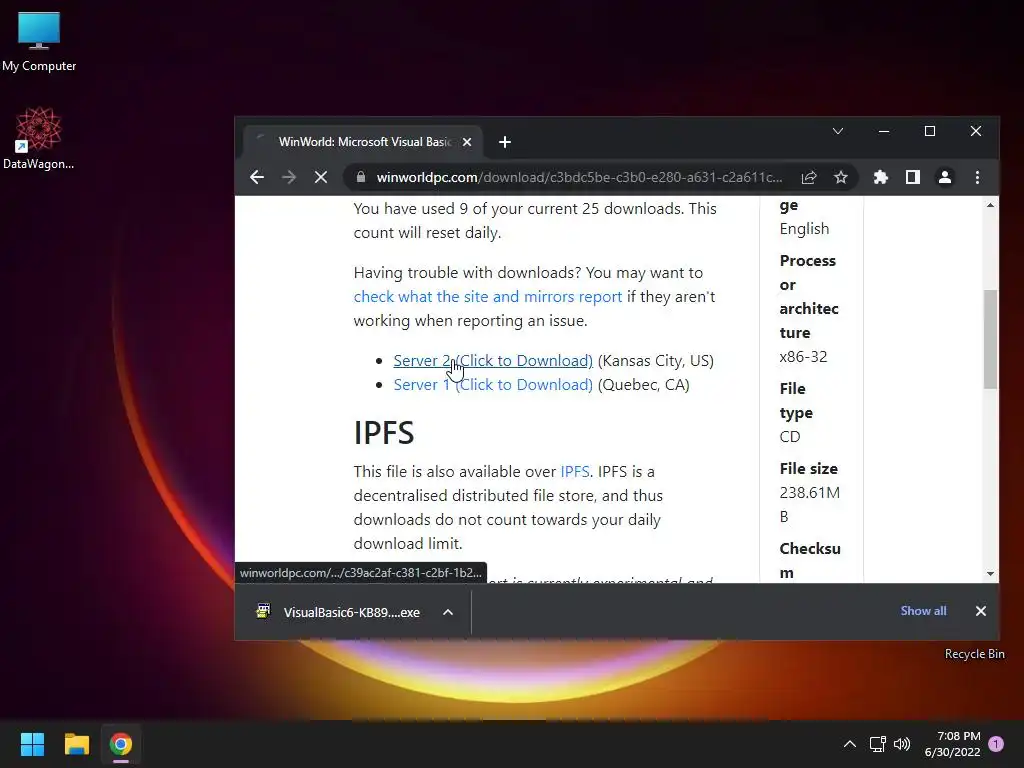Open the IPFS hyperlink
This screenshot has height=768, width=1024.
pos(575,472)
